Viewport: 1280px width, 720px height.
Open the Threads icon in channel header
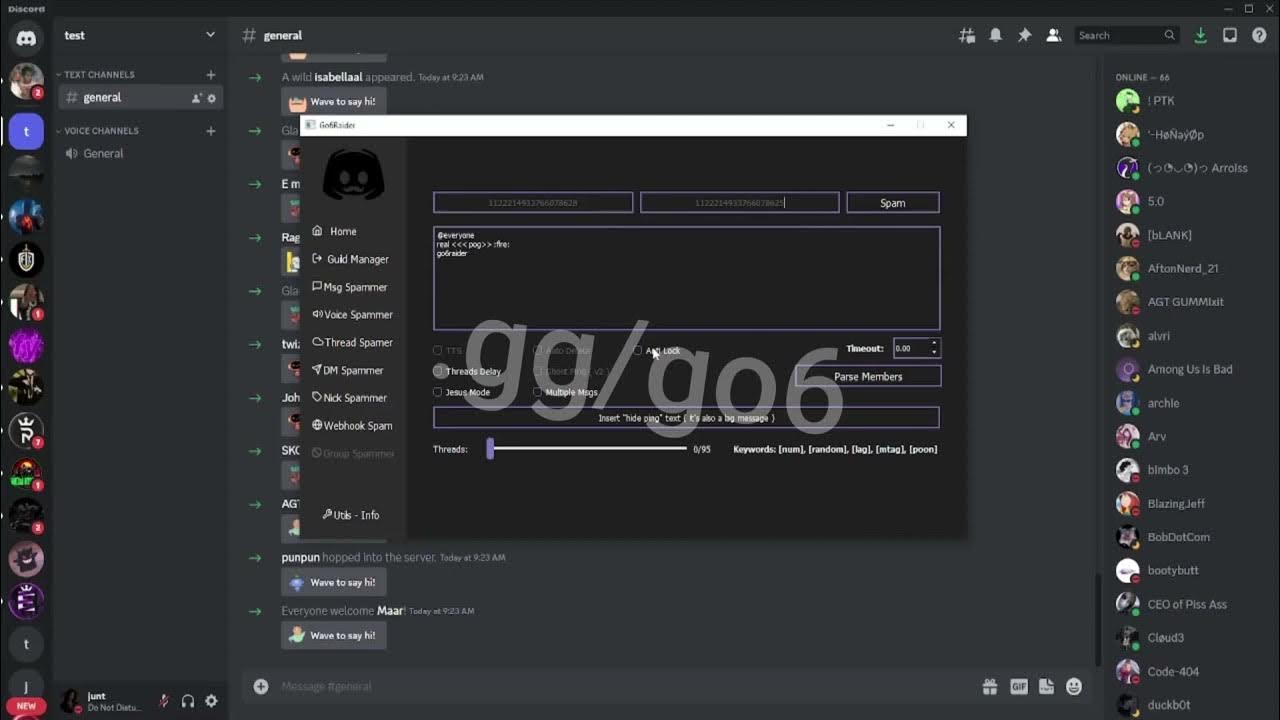967,35
